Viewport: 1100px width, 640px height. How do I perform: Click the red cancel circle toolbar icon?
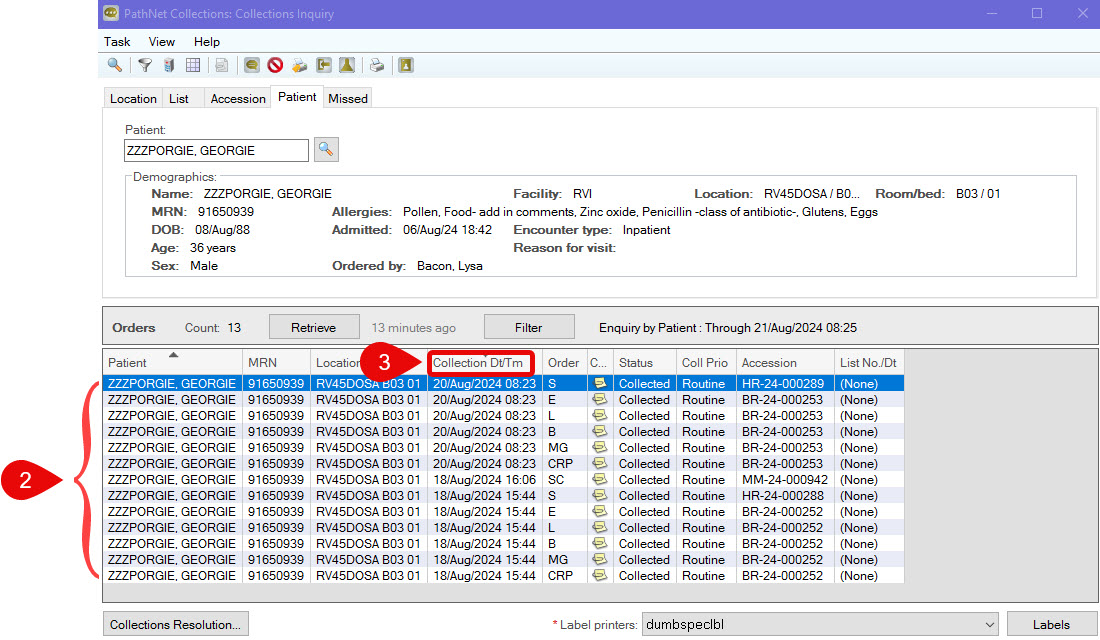point(275,65)
